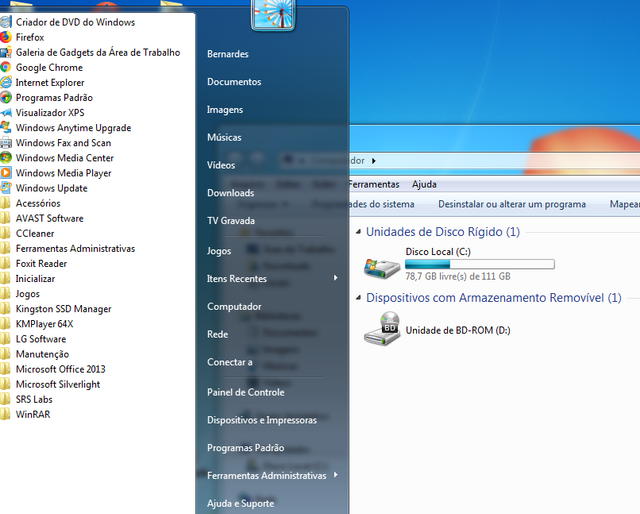Click the '78,7 GB livre(s) de 111 GB' text
This screenshot has height=514, width=640.
click(x=458, y=276)
